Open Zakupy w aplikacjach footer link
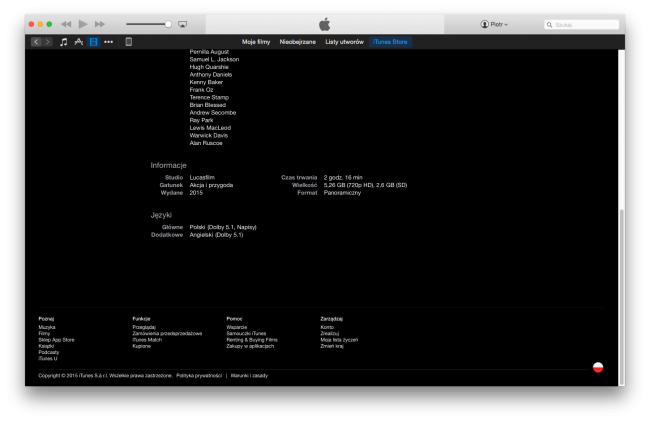The width and height of the screenshot is (650, 422). 250,346
